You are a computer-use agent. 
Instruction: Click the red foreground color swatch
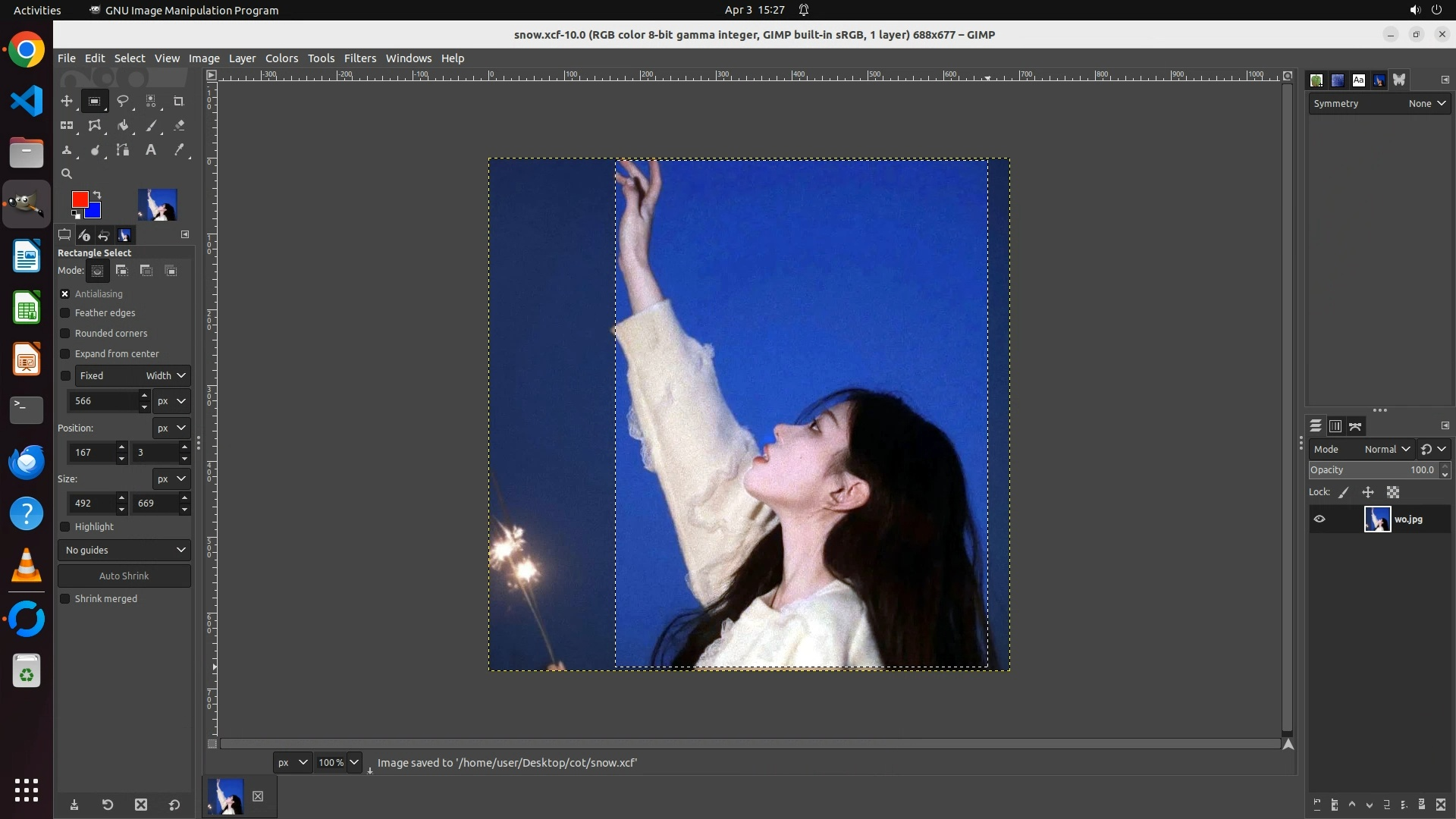[x=79, y=199]
